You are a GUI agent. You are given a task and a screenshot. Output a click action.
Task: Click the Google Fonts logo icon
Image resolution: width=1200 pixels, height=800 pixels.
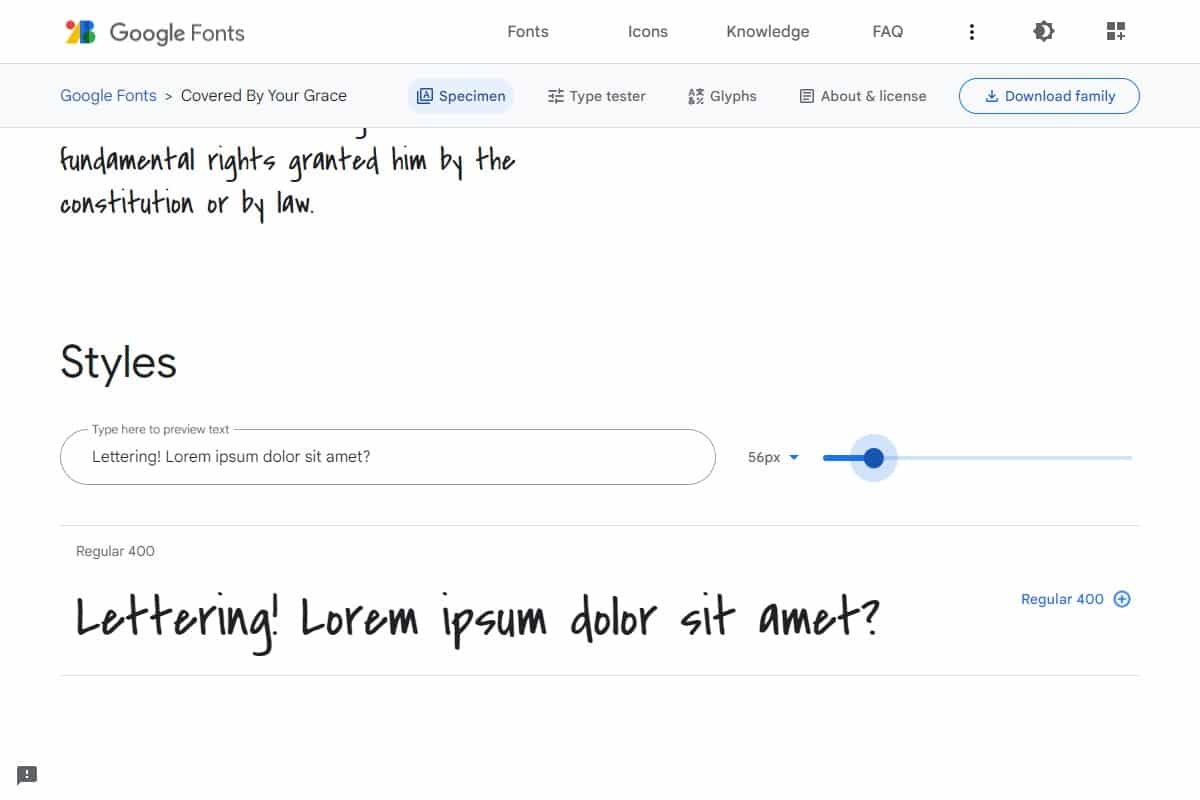80,32
